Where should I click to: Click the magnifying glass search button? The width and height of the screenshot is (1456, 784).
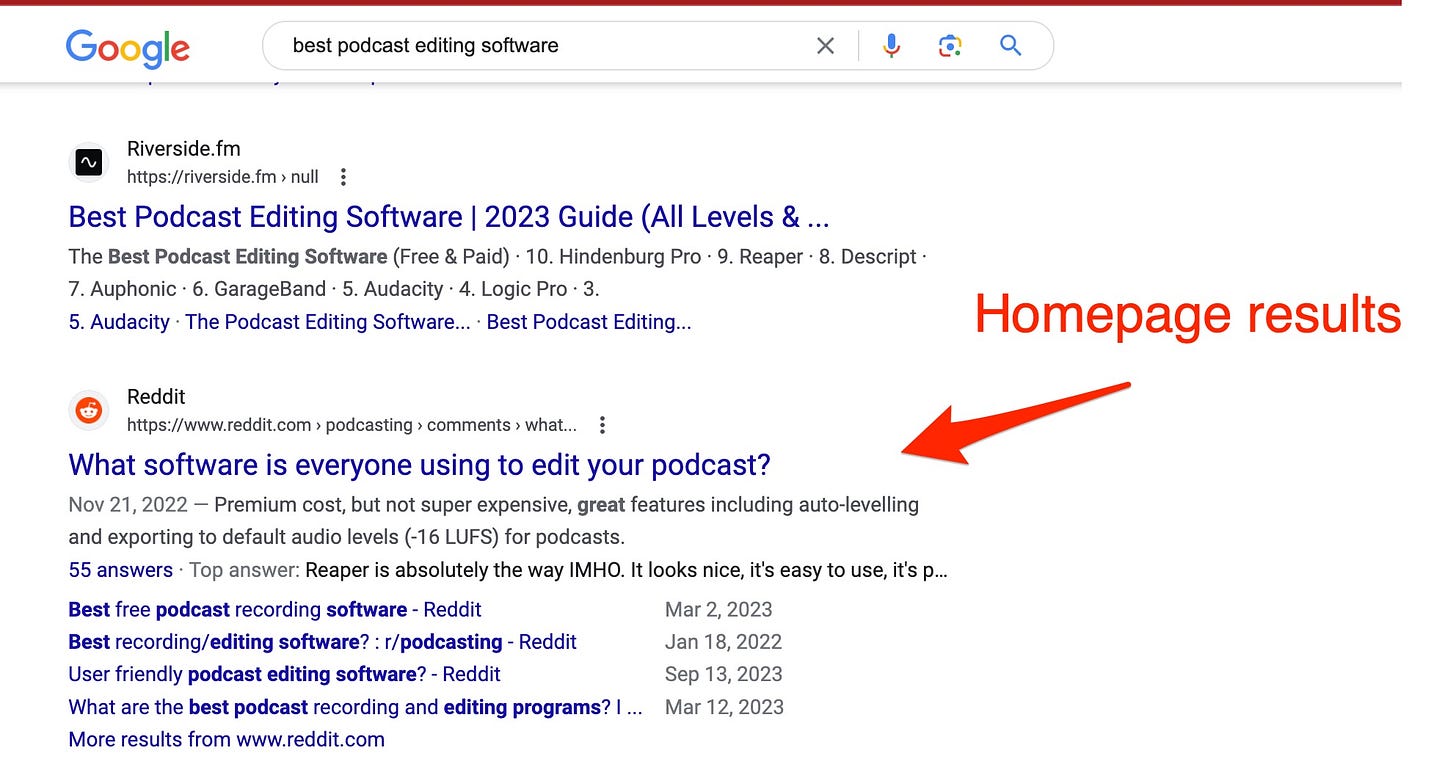click(1011, 46)
